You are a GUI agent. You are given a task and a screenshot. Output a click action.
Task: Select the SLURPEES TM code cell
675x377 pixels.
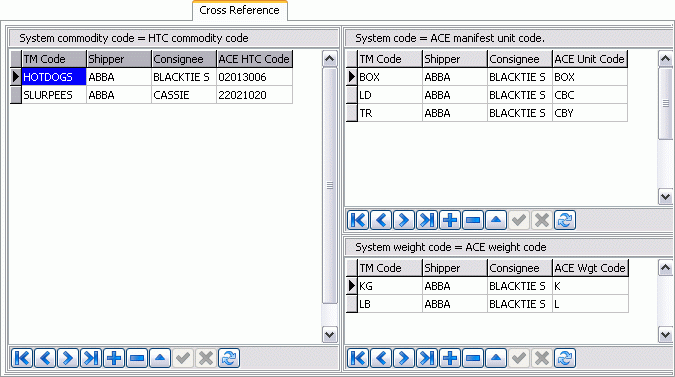click(x=54, y=95)
